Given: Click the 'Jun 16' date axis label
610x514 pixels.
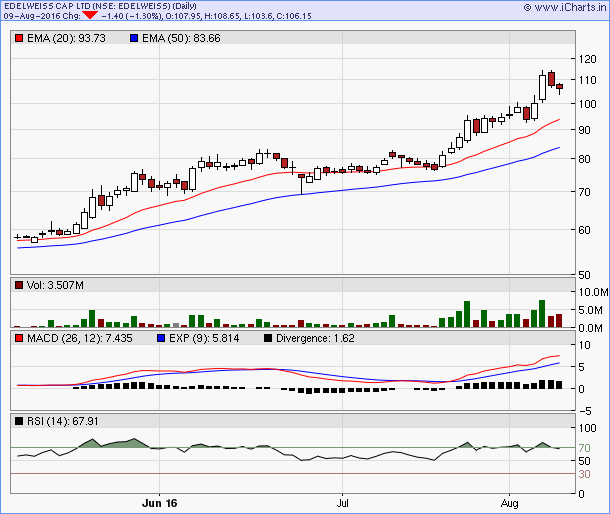Looking at the screenshot, I should click(160, 503).
